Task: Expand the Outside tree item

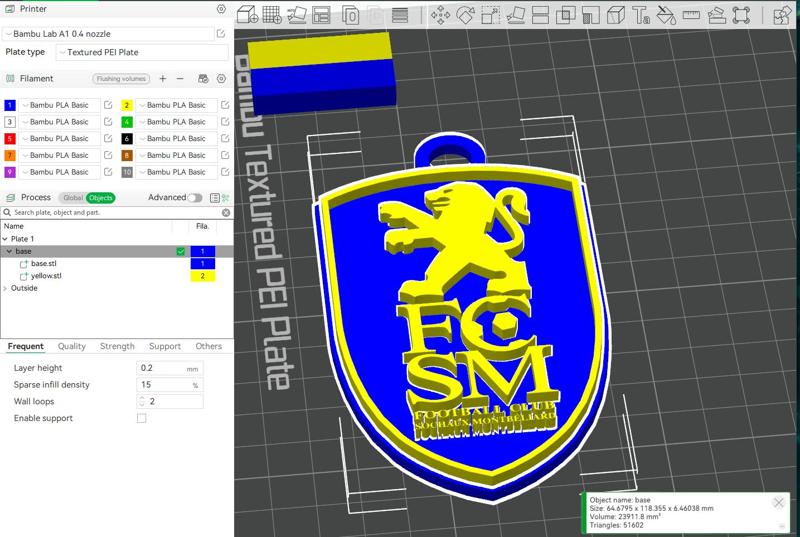Action: pyautogui.click(x=5, y=288)
